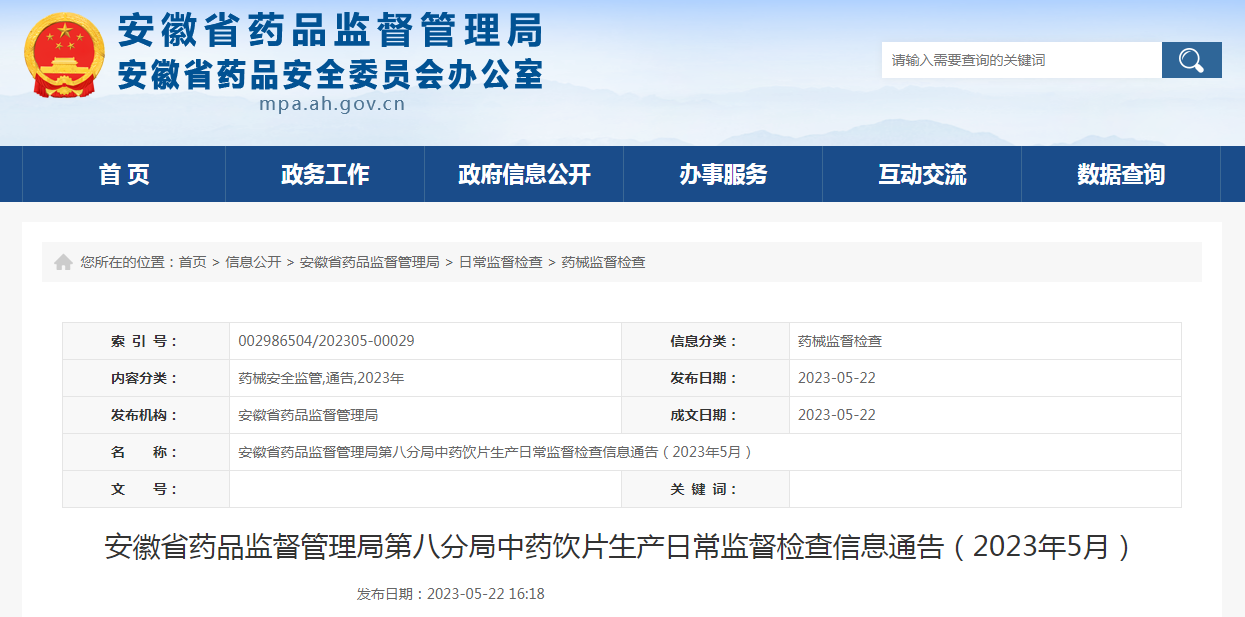Click the 发布机构 value 安徽省药品监督管理局

[x=308, y=415]
